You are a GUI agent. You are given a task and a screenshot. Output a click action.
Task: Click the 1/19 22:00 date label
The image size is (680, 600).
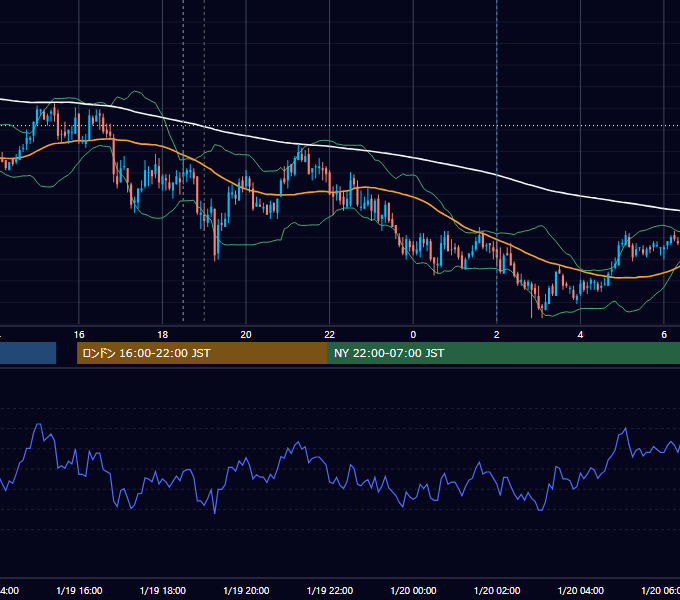330,590
